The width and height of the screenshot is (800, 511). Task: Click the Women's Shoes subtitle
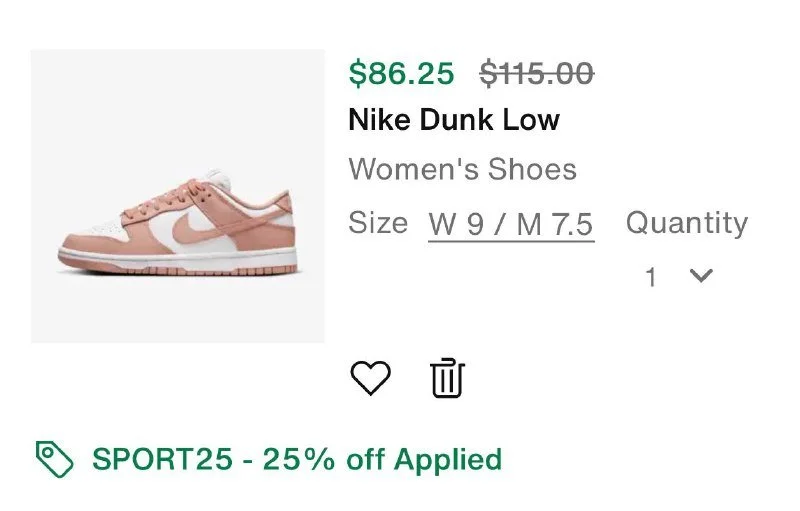(463, 169)
